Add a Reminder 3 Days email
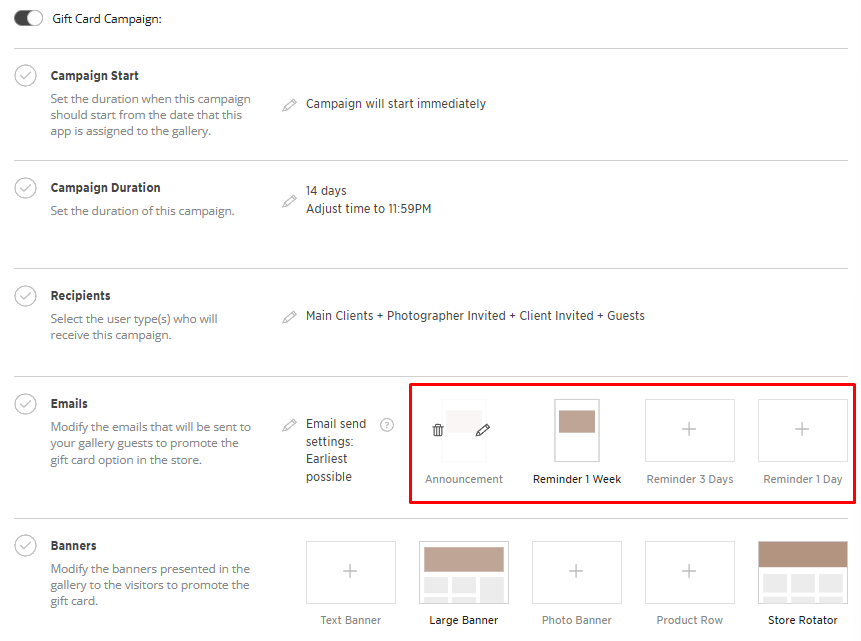The image size is (861, 641). 689,430
